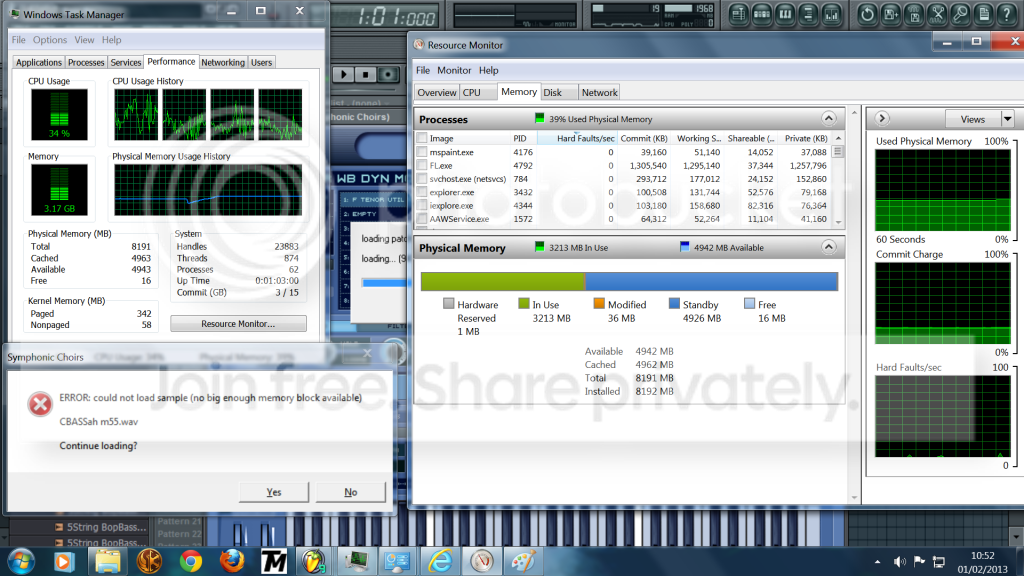
Task: Click the question mark help icon
Action: click(x=1007, y=14)
